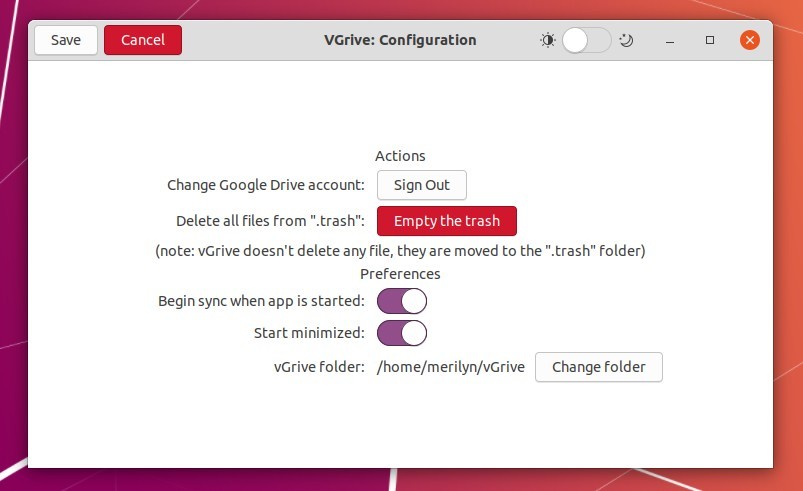803x491 pixels.
Task: Maximize the VGrive Configuration window
Action: (710, 41)
